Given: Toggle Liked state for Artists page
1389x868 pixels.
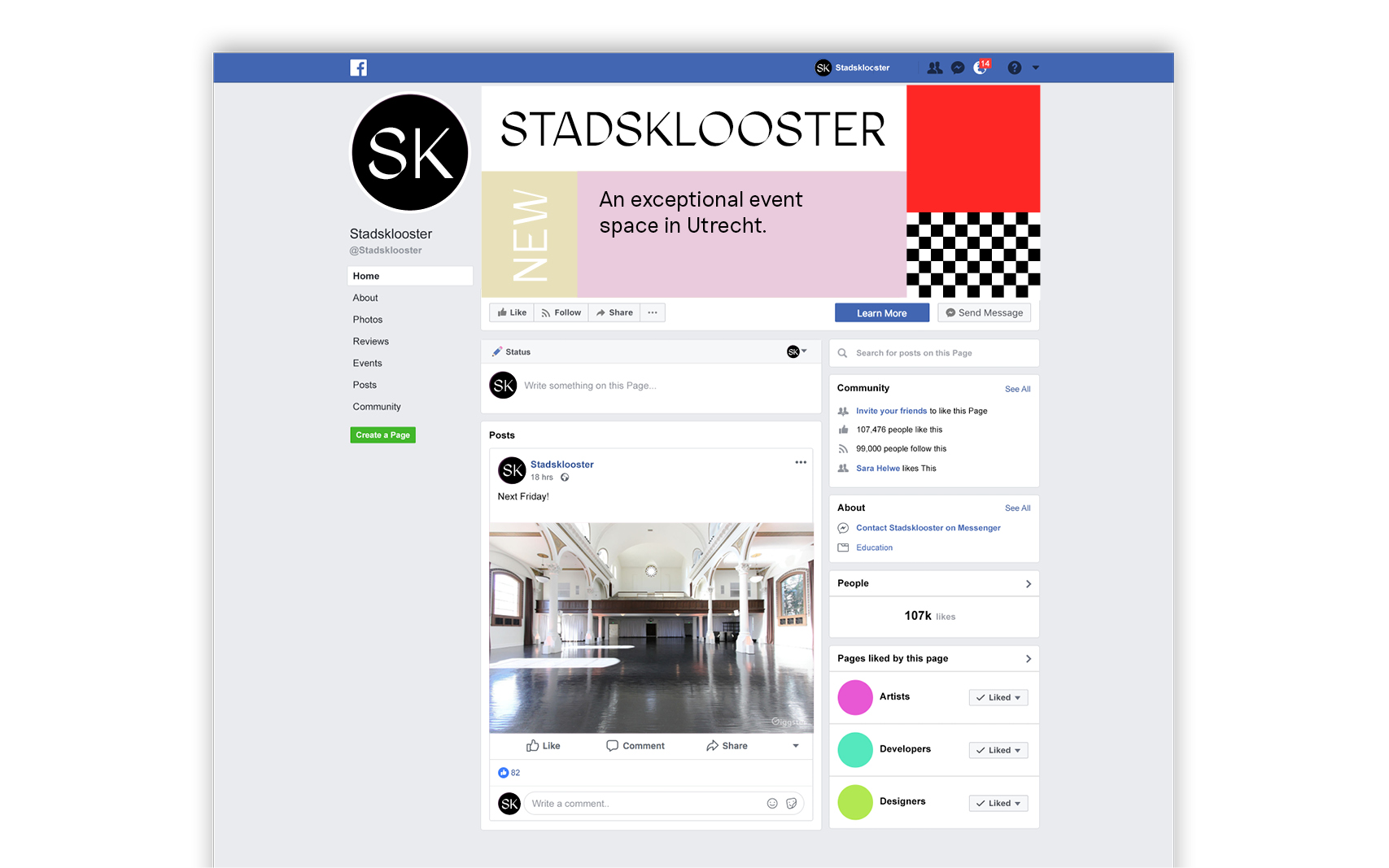Looking at the screenshot, I should click(x=998, y=697).
